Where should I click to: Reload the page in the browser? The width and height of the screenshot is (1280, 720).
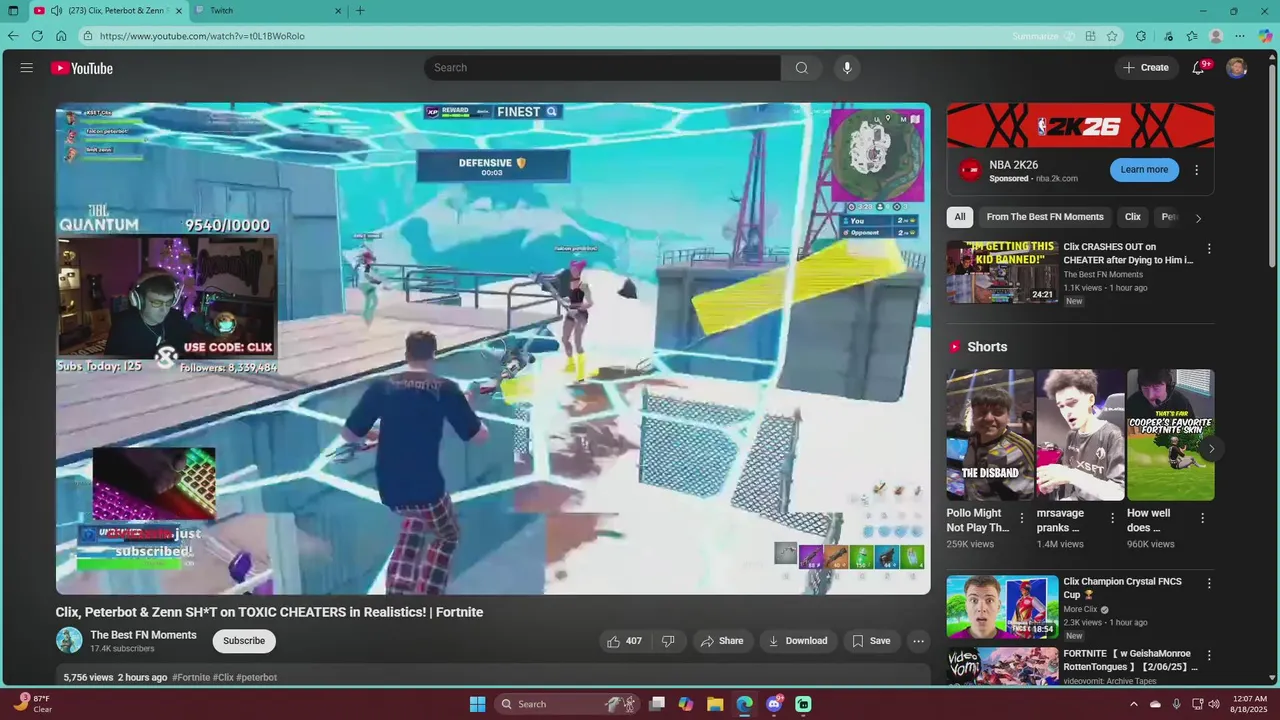click(x=37, y=36)
